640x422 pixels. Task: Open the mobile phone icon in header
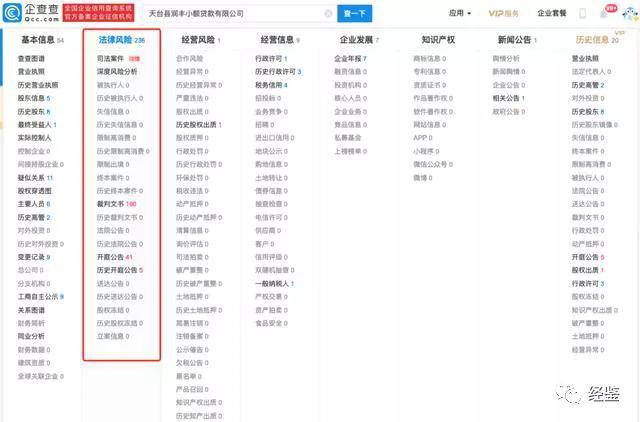coord(582,13)
